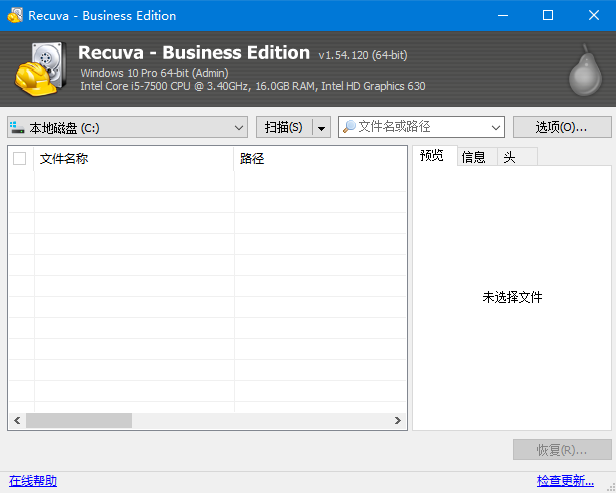Viewport: 616px width, 493px height.
Task: Close the Recuva window
Action: [x=594, y=15]
